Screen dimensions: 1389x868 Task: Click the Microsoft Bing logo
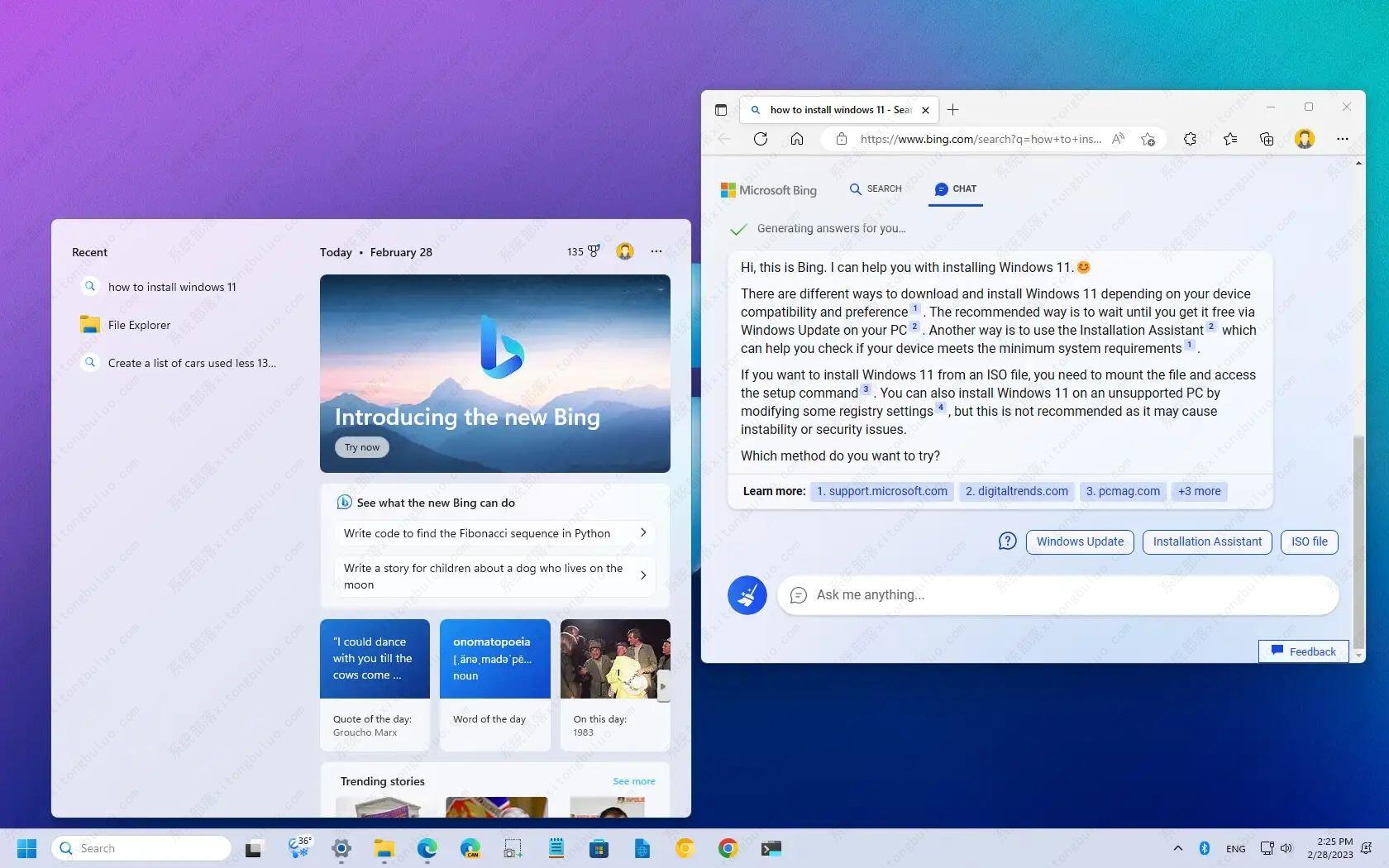(768, 189)
